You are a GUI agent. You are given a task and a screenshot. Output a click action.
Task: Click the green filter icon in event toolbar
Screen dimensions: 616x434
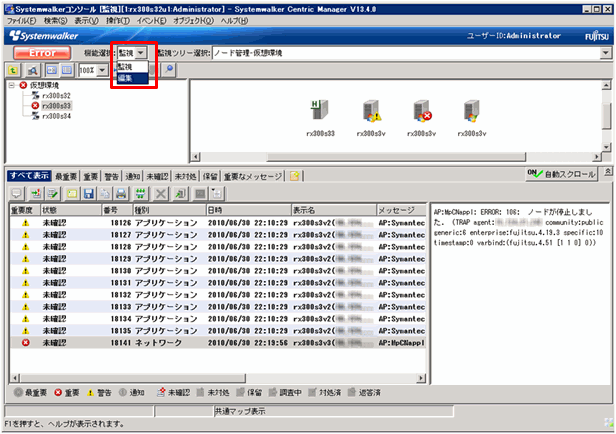[140, 193]
